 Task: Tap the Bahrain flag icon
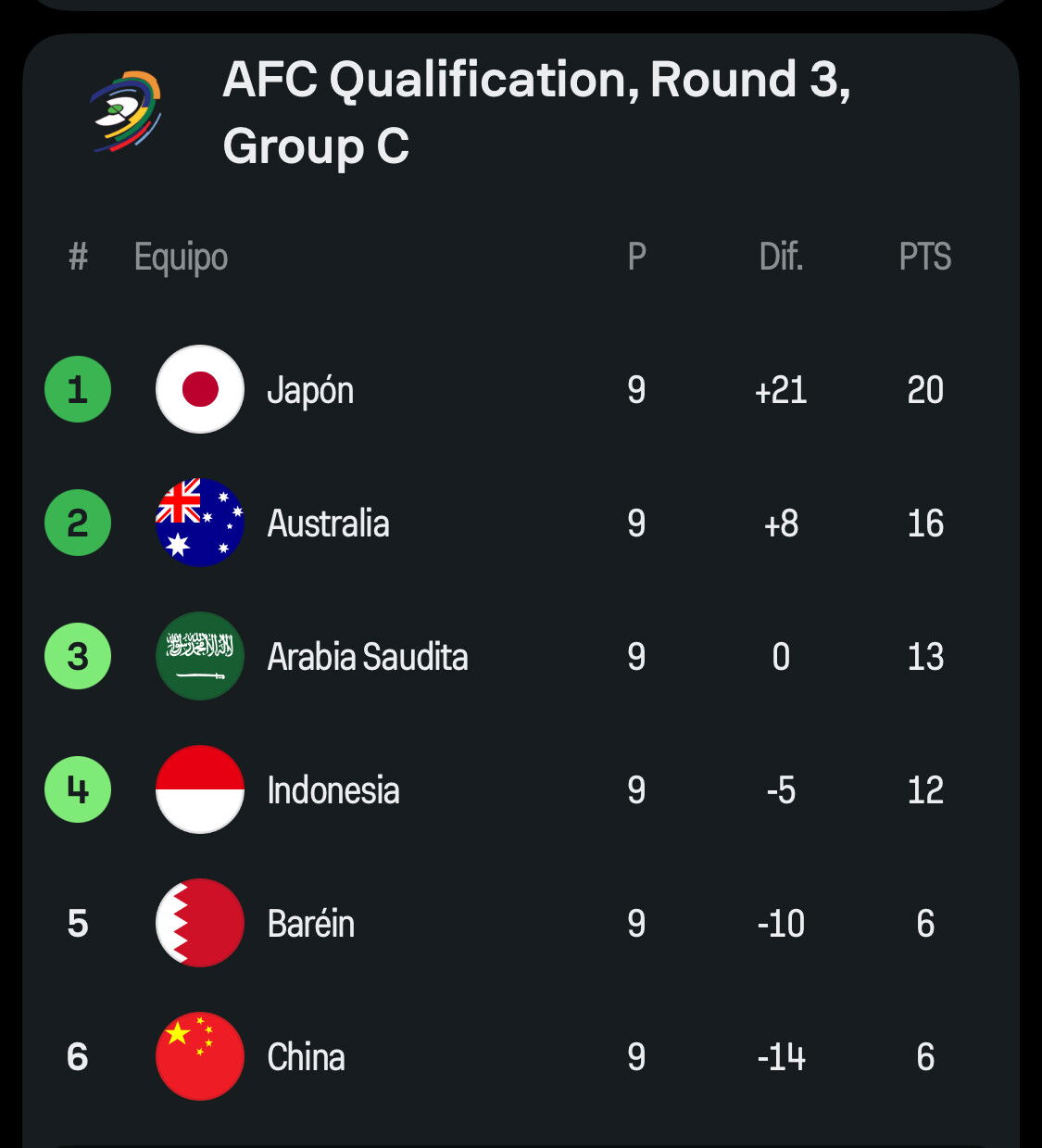coord(200,923)
